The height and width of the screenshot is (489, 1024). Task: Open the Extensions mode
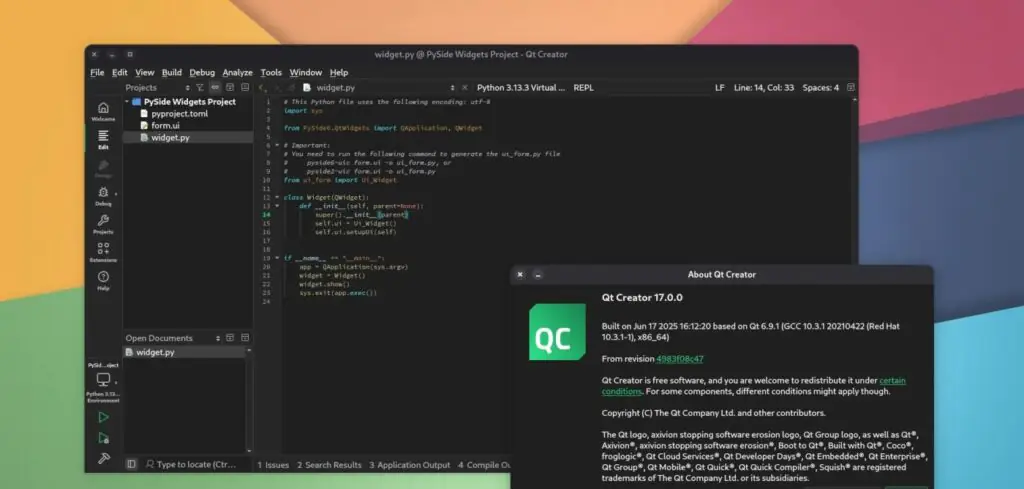pyautogui.click(x=103, y=252)
